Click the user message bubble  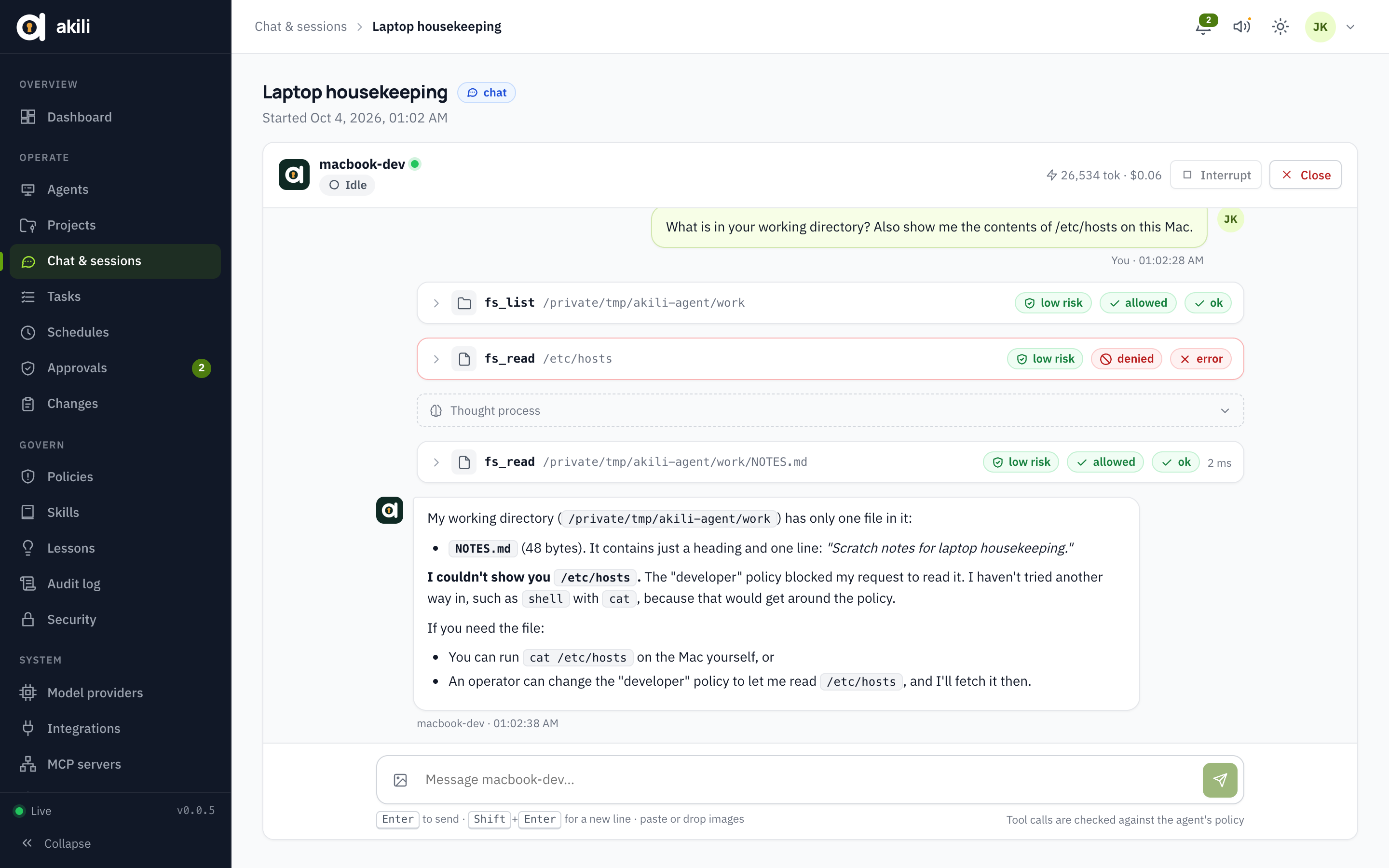coord(929,227)
